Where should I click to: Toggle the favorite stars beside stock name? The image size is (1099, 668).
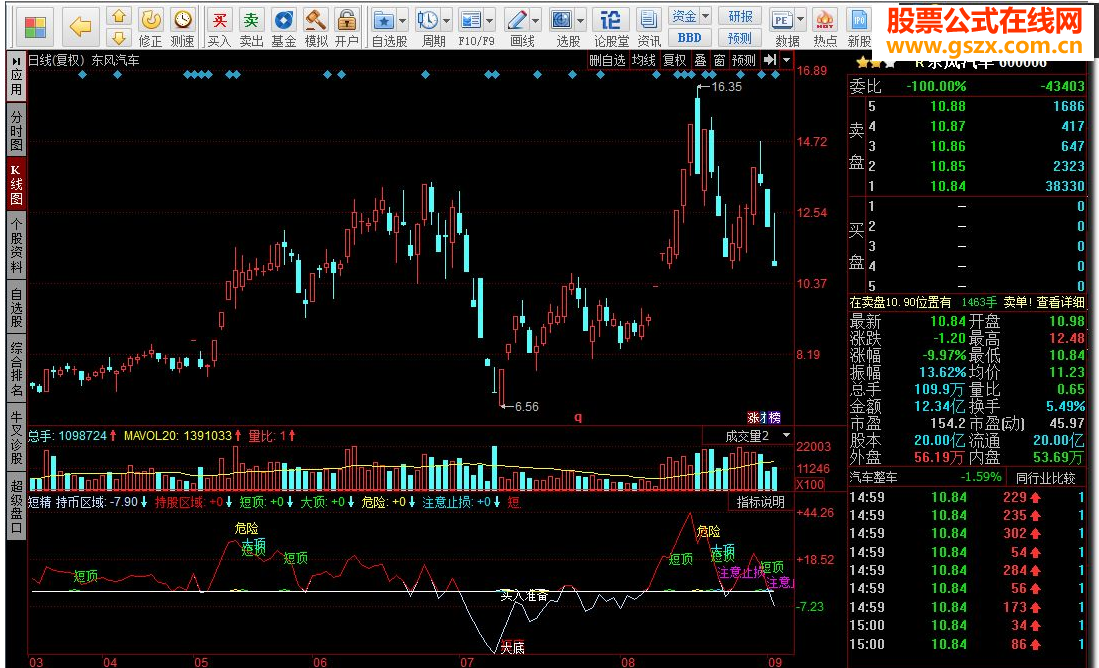[875, 63]
